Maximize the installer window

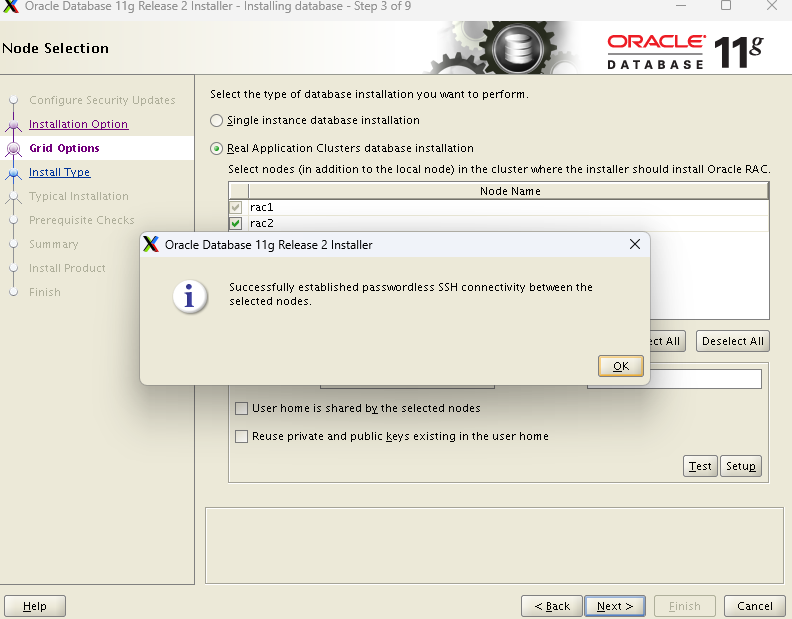coord(726,6)
